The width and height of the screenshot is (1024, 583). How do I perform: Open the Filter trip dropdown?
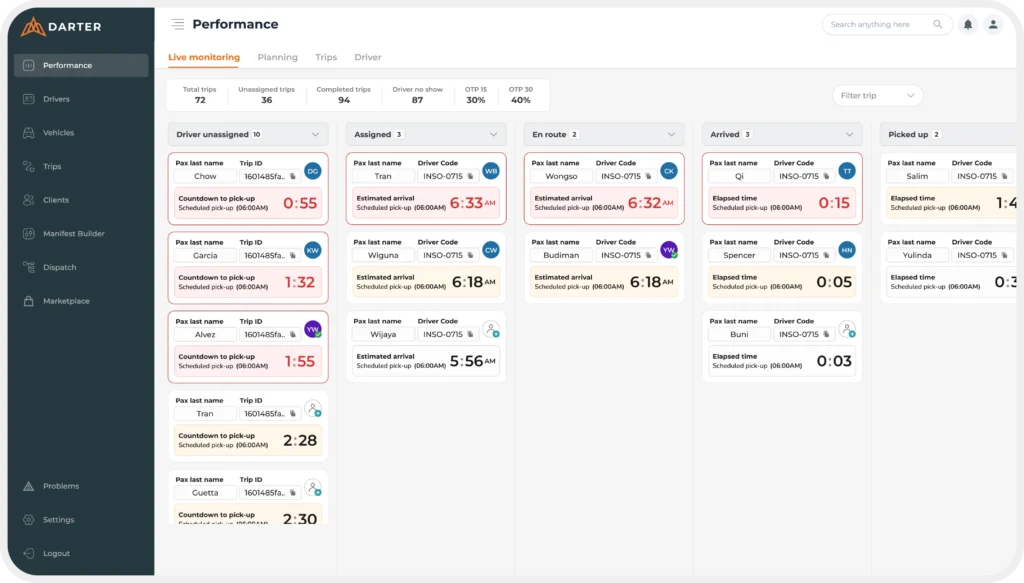(877, 95)
